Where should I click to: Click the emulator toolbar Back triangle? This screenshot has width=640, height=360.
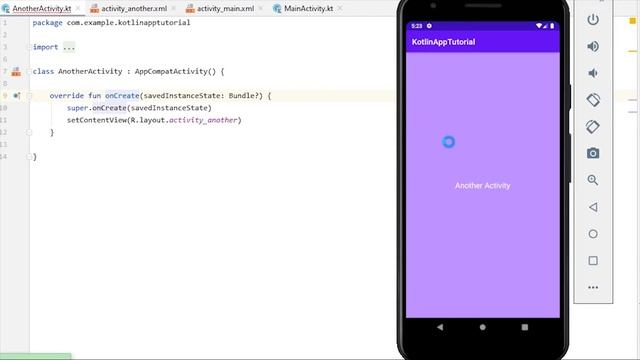coord(593,207)
